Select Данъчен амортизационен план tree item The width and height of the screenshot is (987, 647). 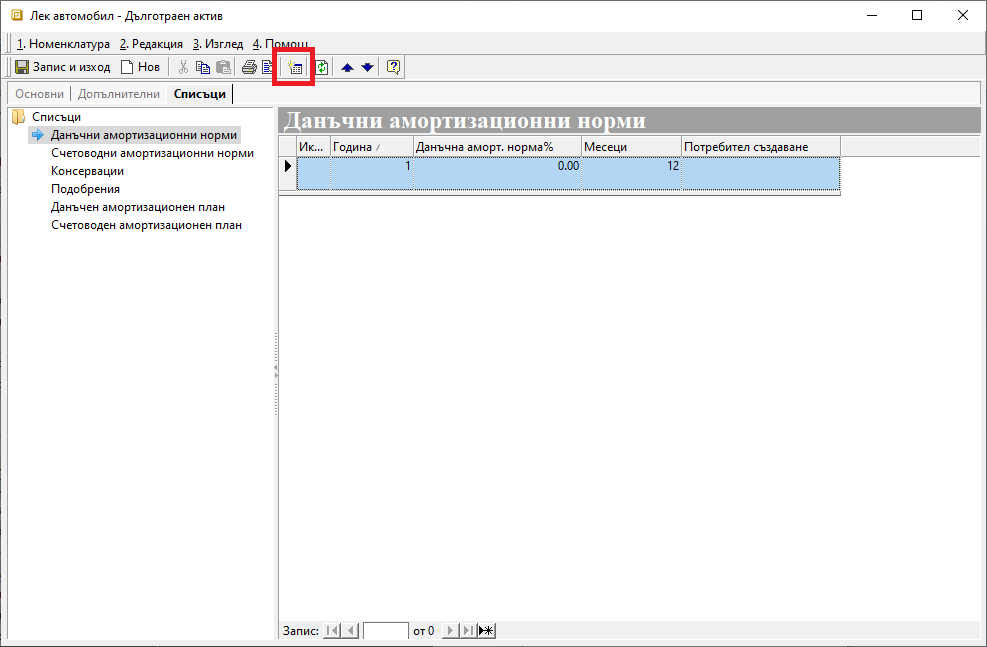tap(138, 207)
